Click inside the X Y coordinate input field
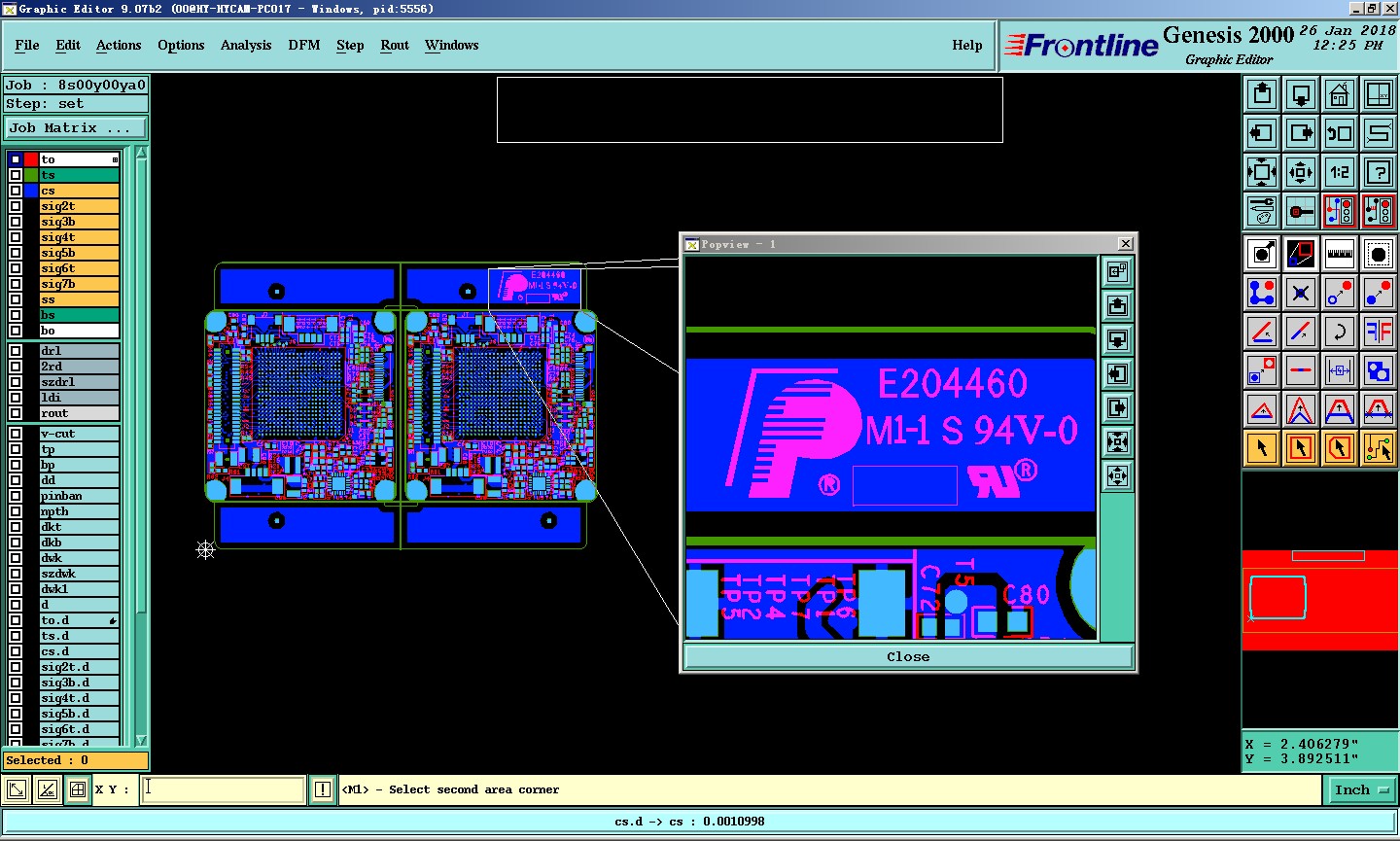Image resolution: width=1400 pixels, height=841 pixels. tap(224, 789)
